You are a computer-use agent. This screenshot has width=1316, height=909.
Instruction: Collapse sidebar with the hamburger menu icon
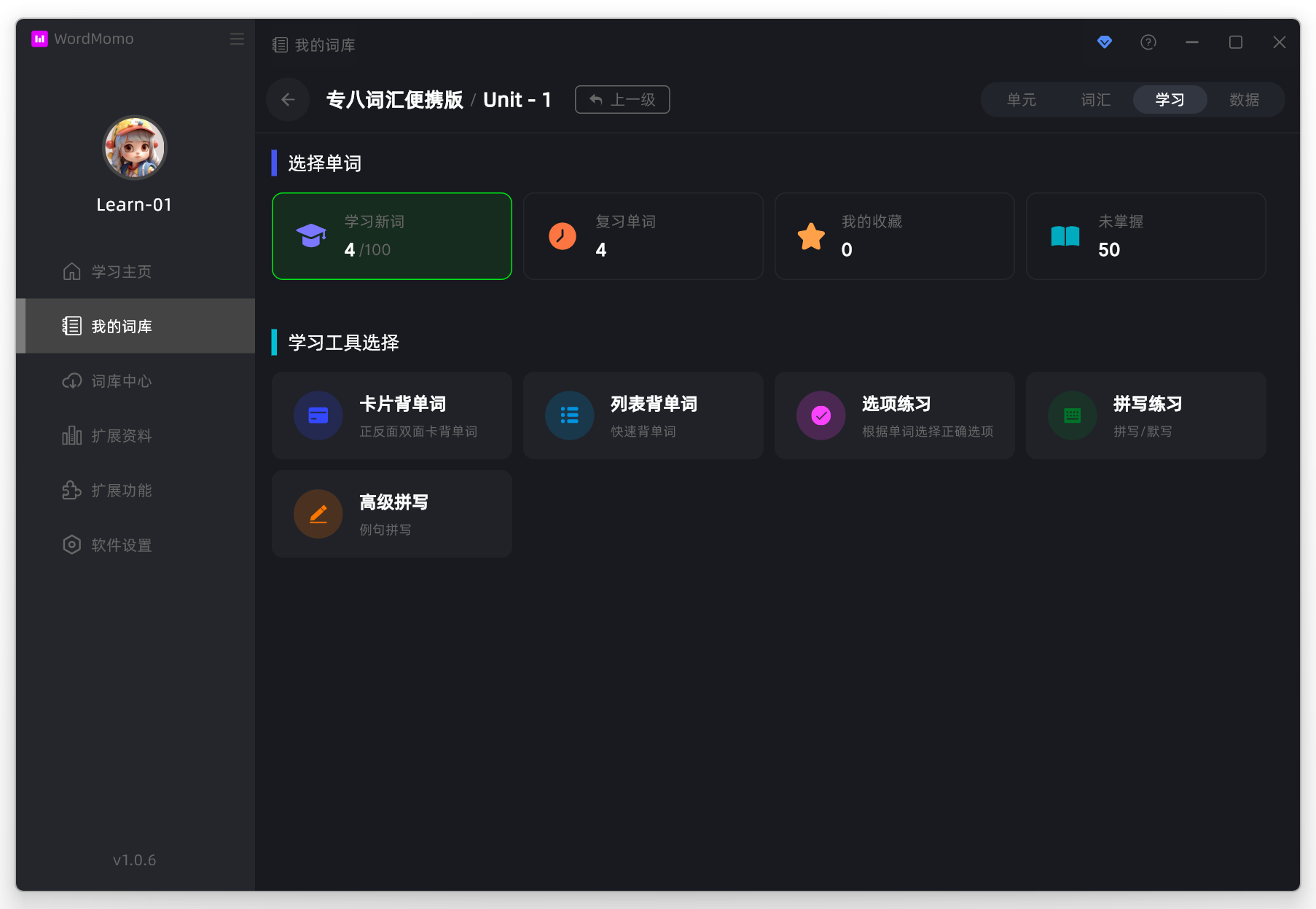click(237, 39)
